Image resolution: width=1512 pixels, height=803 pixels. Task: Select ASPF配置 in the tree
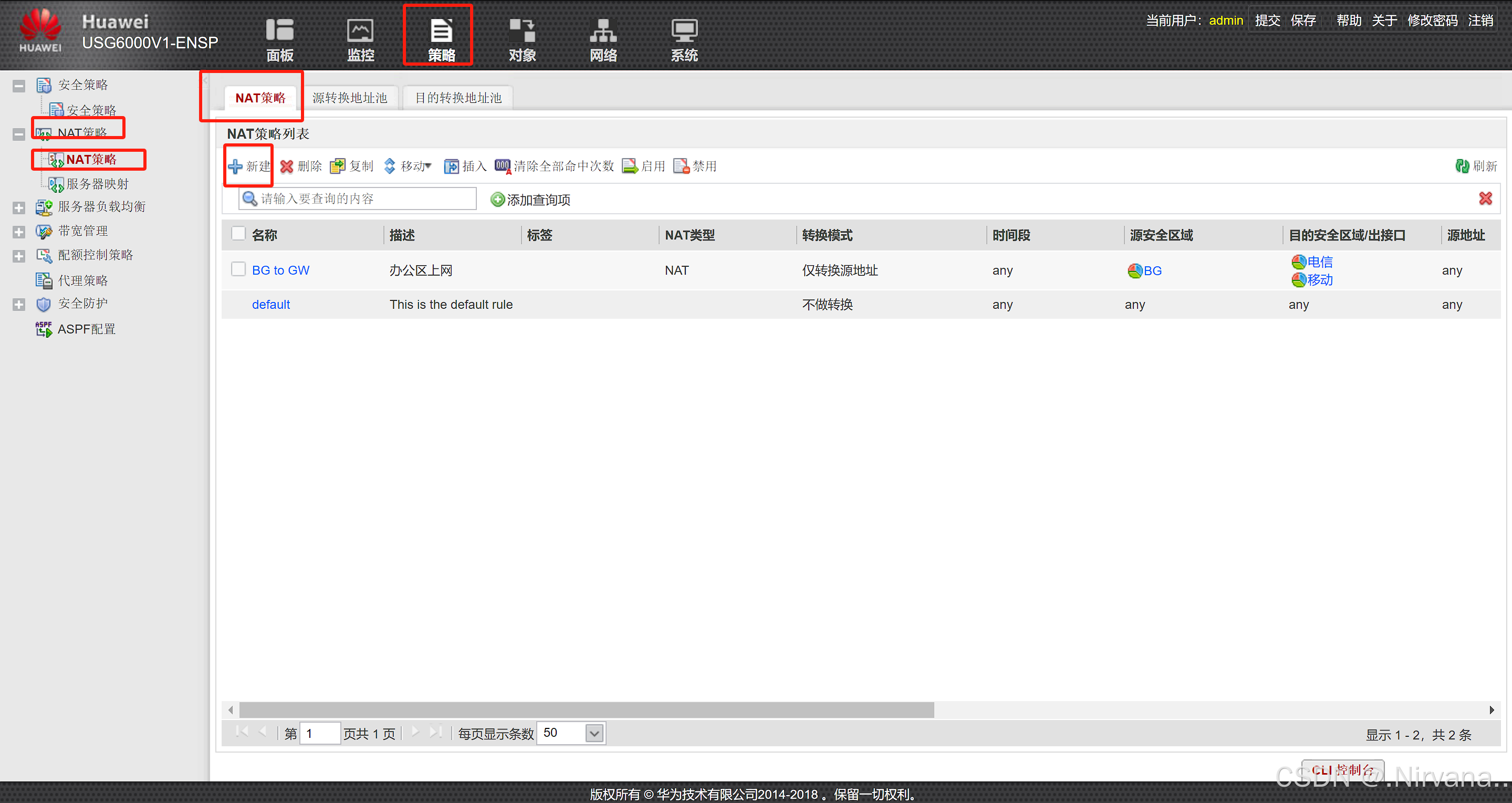click(76, 329)
